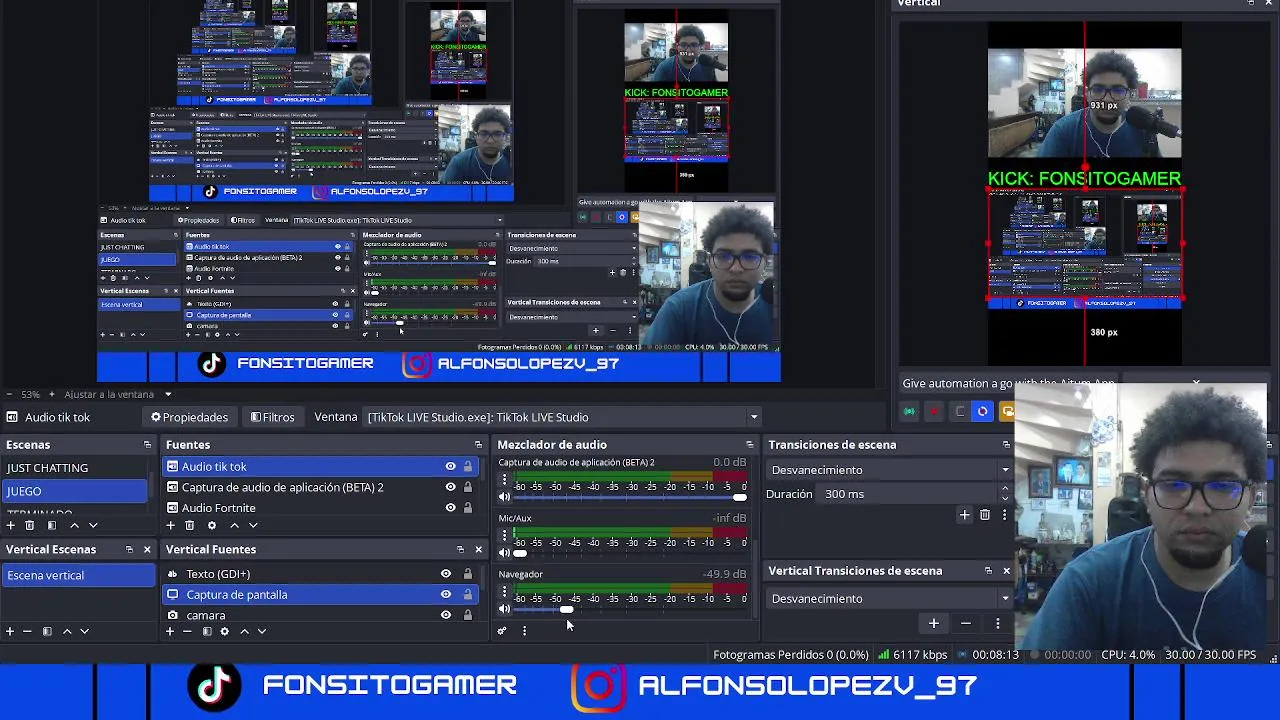This screenshot has height=720, width=1280.
Task: Delete transition with trash in Transiciones de escena
Action: pos(985,515)
